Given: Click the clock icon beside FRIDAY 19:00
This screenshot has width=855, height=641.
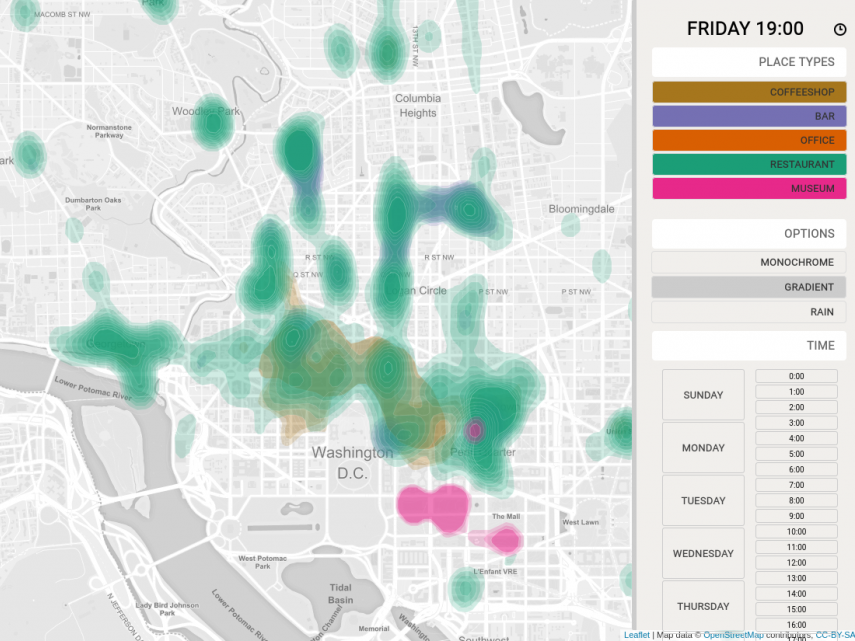Looking at the screenshot, I should pyautogui.click(x=840, y=29).
